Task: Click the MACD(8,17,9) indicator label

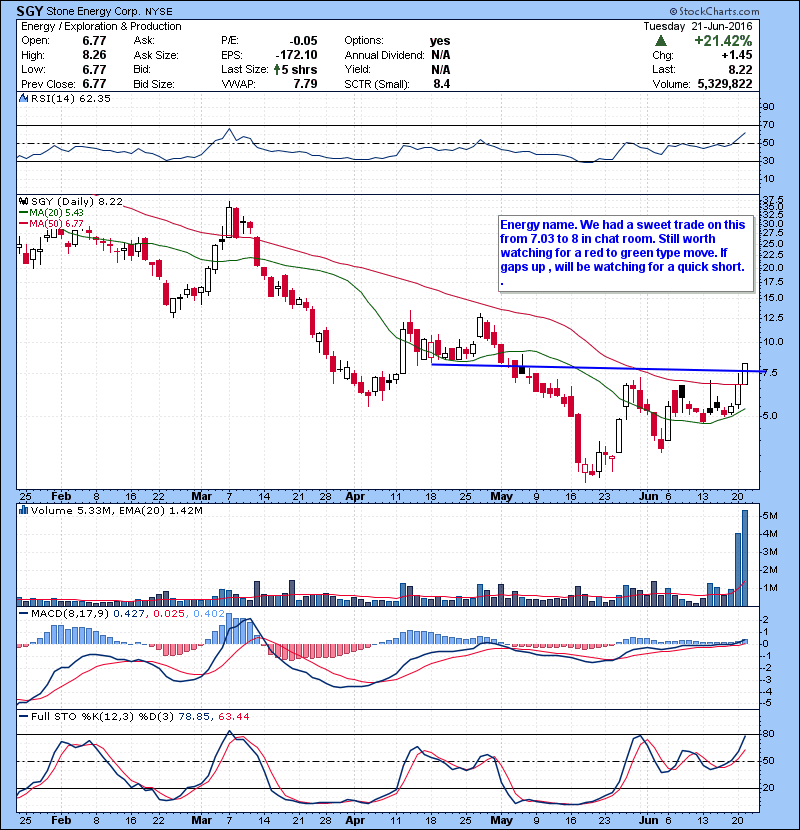Action: (x=70, y=613)
